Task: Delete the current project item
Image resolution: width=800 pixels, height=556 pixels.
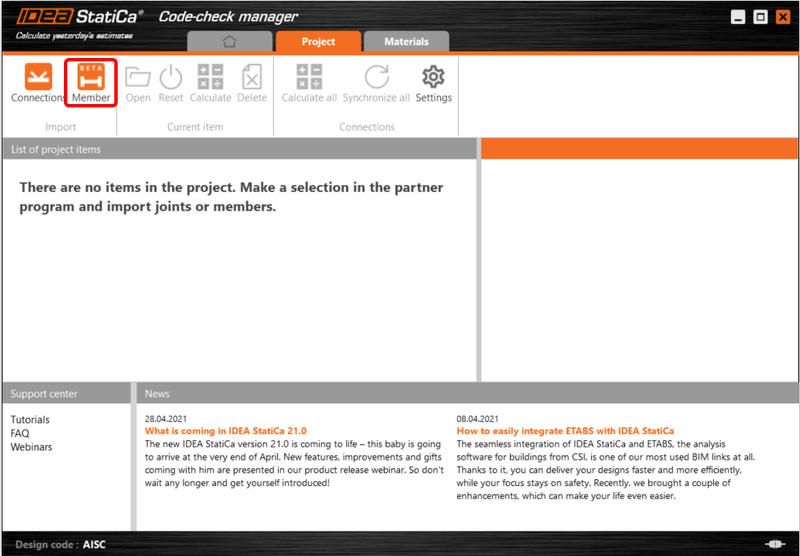Action: coord(252,83)
